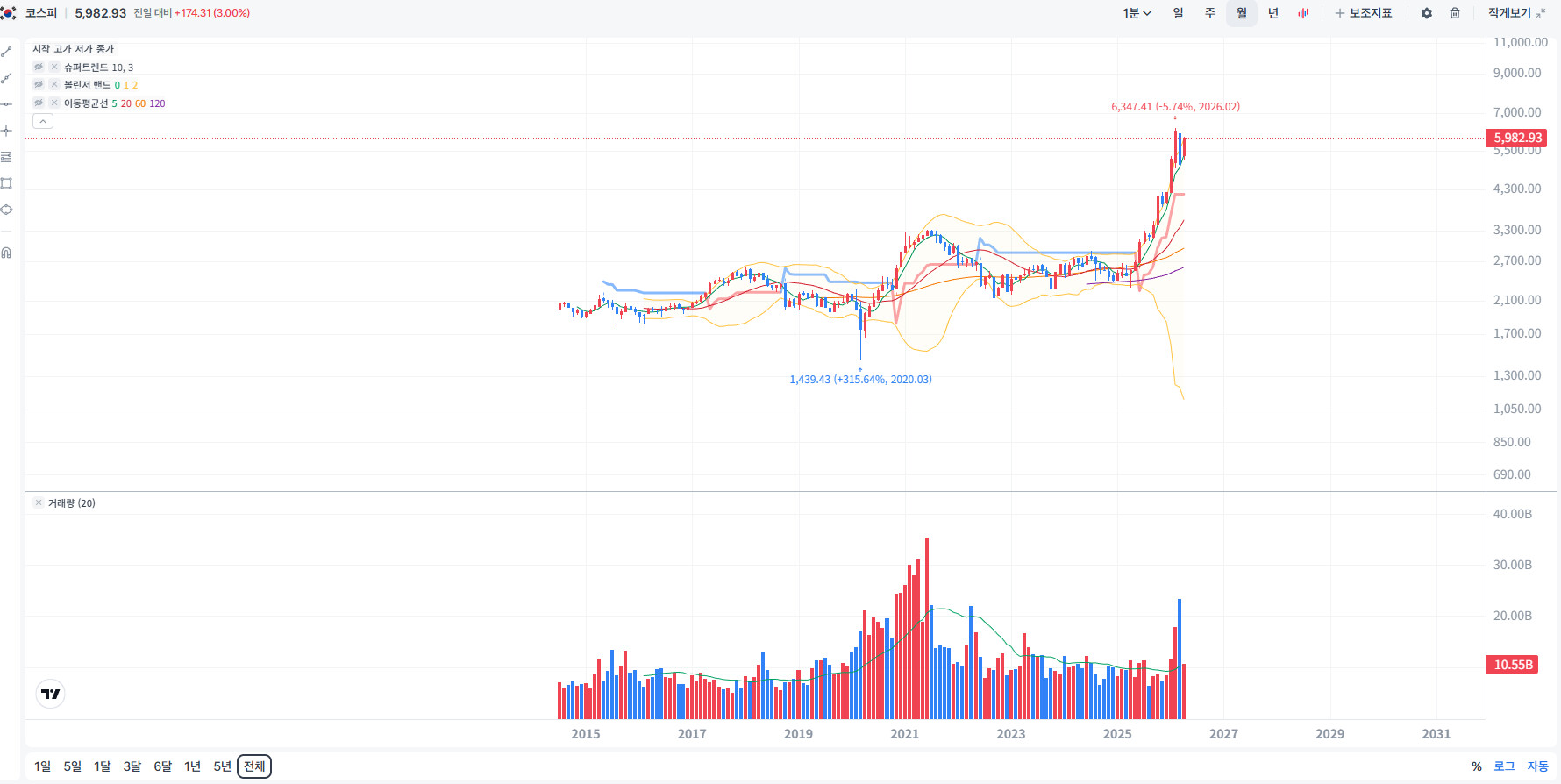The image size is (1561, 784).
Task: Switch to the 주 weekly interval
Action: tap(1210, 13)
